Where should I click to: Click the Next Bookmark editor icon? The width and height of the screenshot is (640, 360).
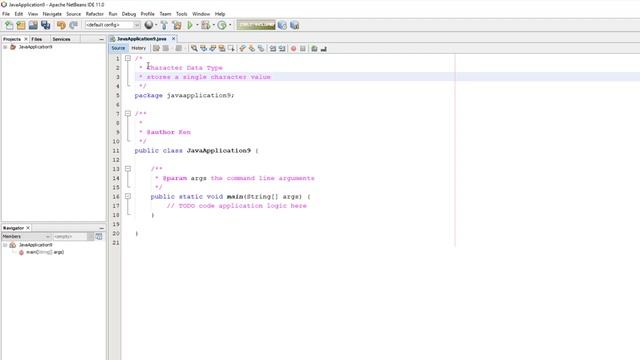point(251,49)
